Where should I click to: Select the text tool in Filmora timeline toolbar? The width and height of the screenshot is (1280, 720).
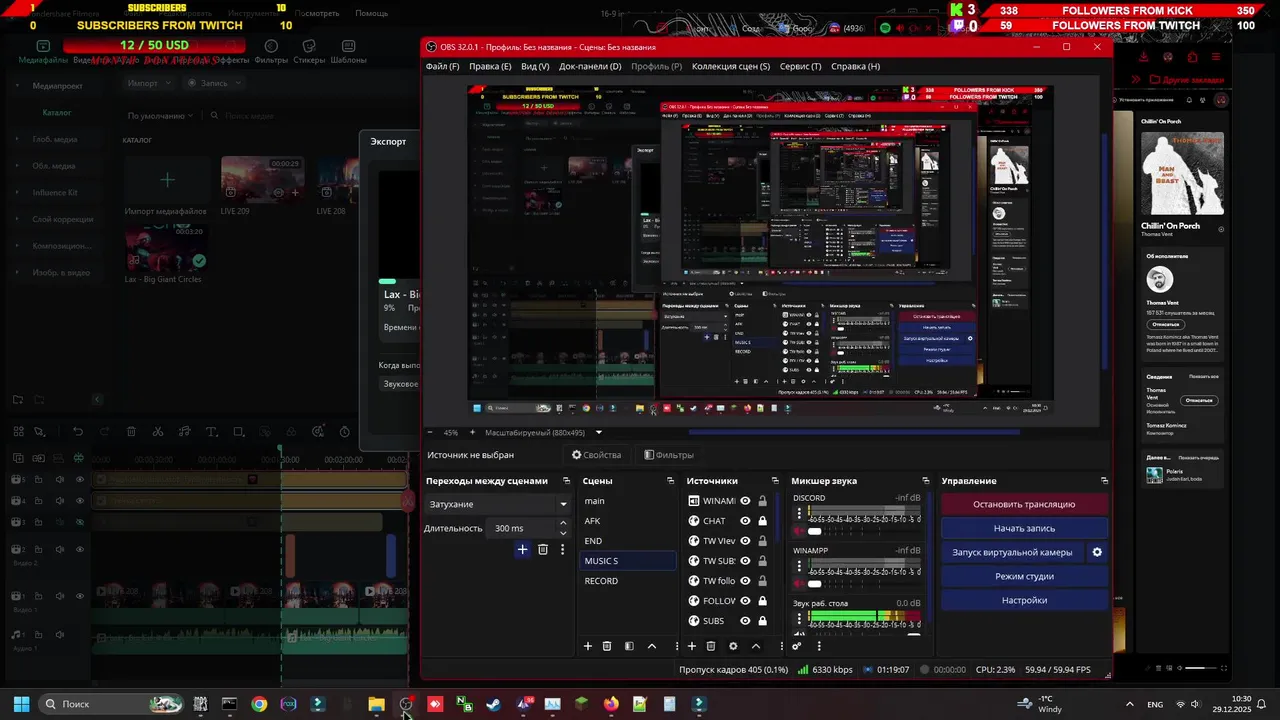211,432
